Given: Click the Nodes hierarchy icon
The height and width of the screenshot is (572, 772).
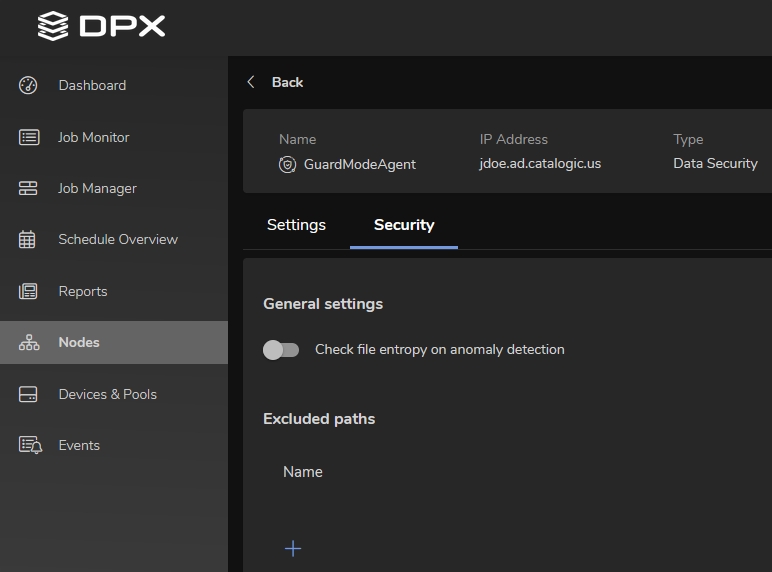Looking at the screenshot, I should (x=29, y=342).
